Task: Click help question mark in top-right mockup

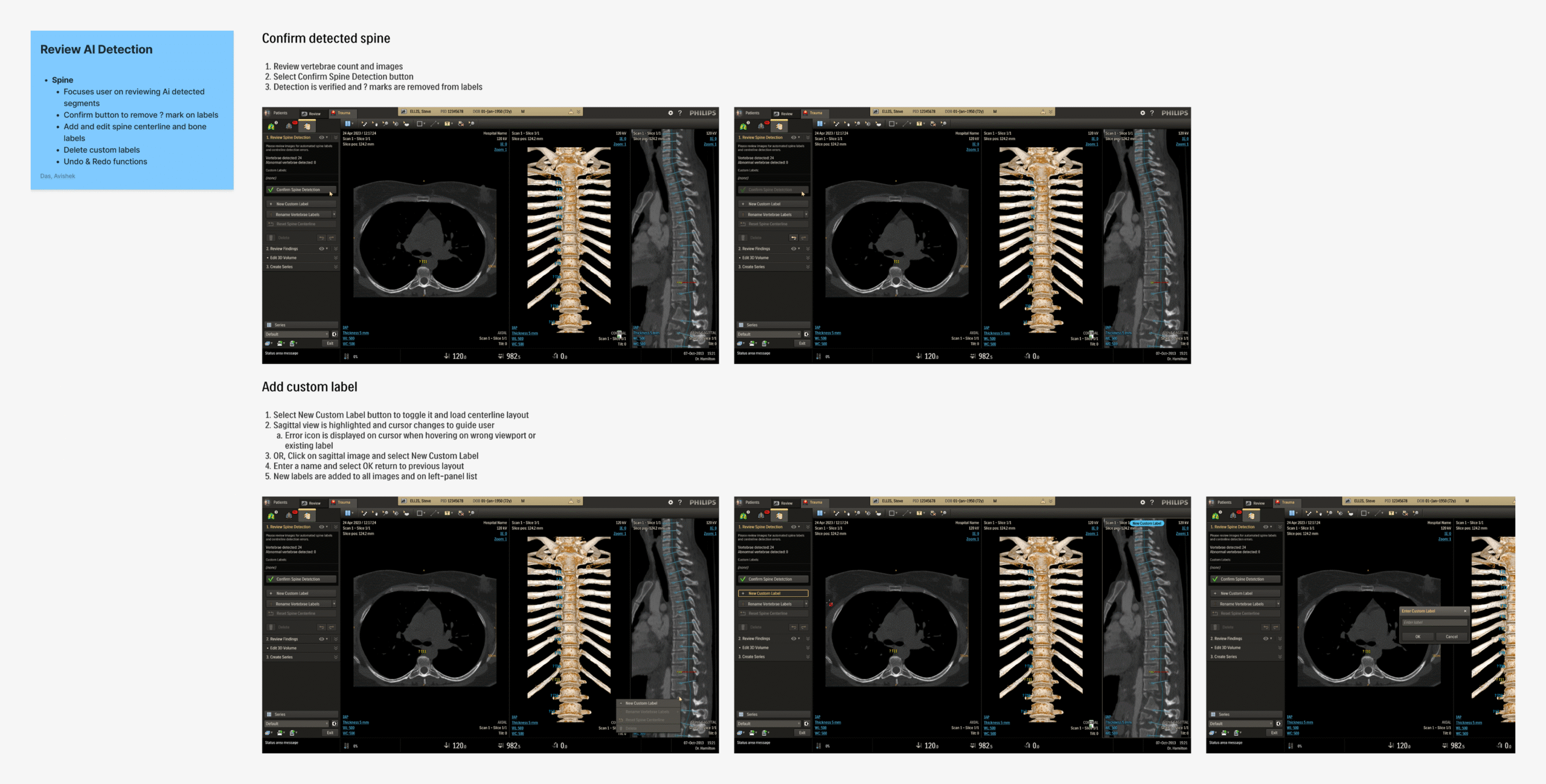Action: (1152, 113)
